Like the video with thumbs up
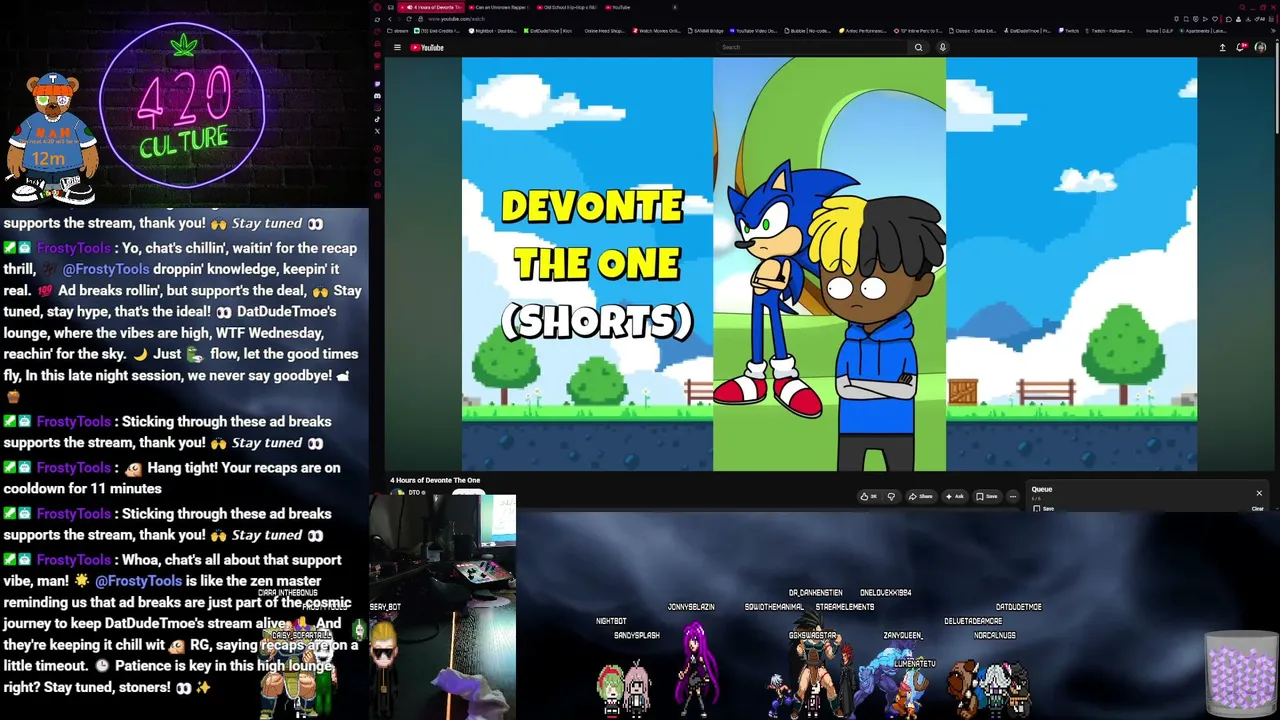This screenshot has width=1280, height=720. 869,496
